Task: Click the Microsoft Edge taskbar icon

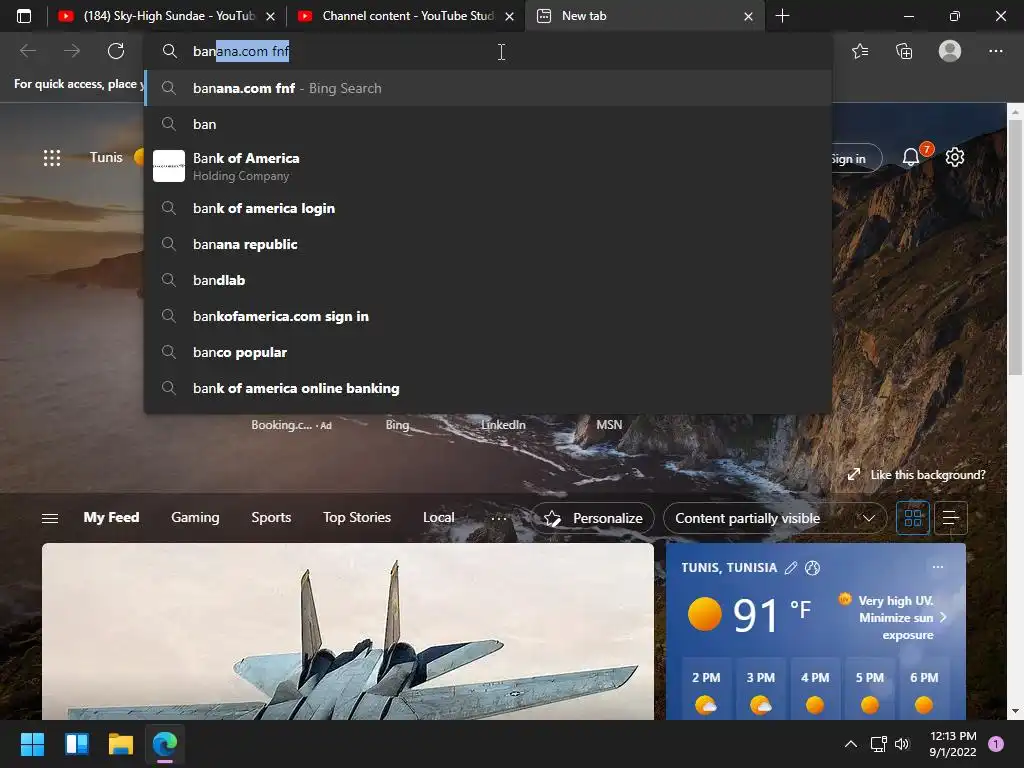Action: tap(165, 744)
